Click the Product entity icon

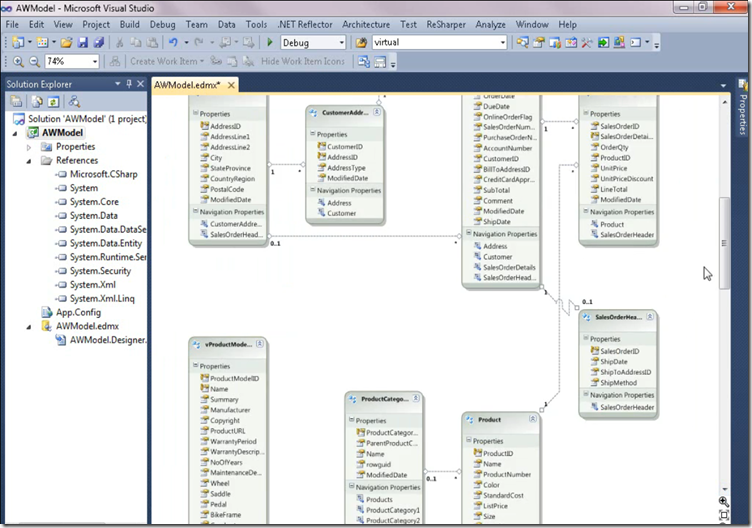[x=470, y=420]
